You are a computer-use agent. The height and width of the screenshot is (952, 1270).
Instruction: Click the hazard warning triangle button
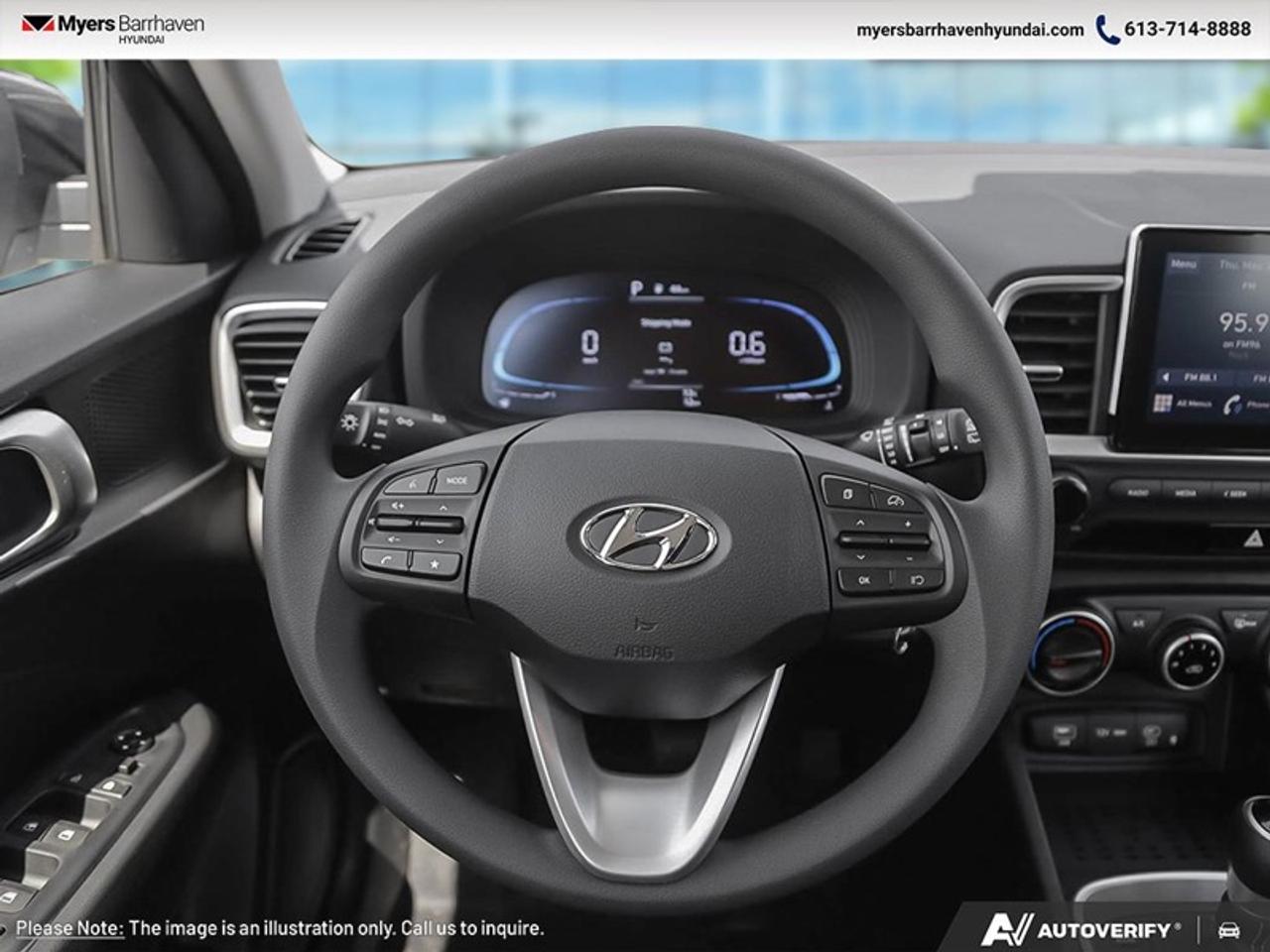pos(1253,538)
